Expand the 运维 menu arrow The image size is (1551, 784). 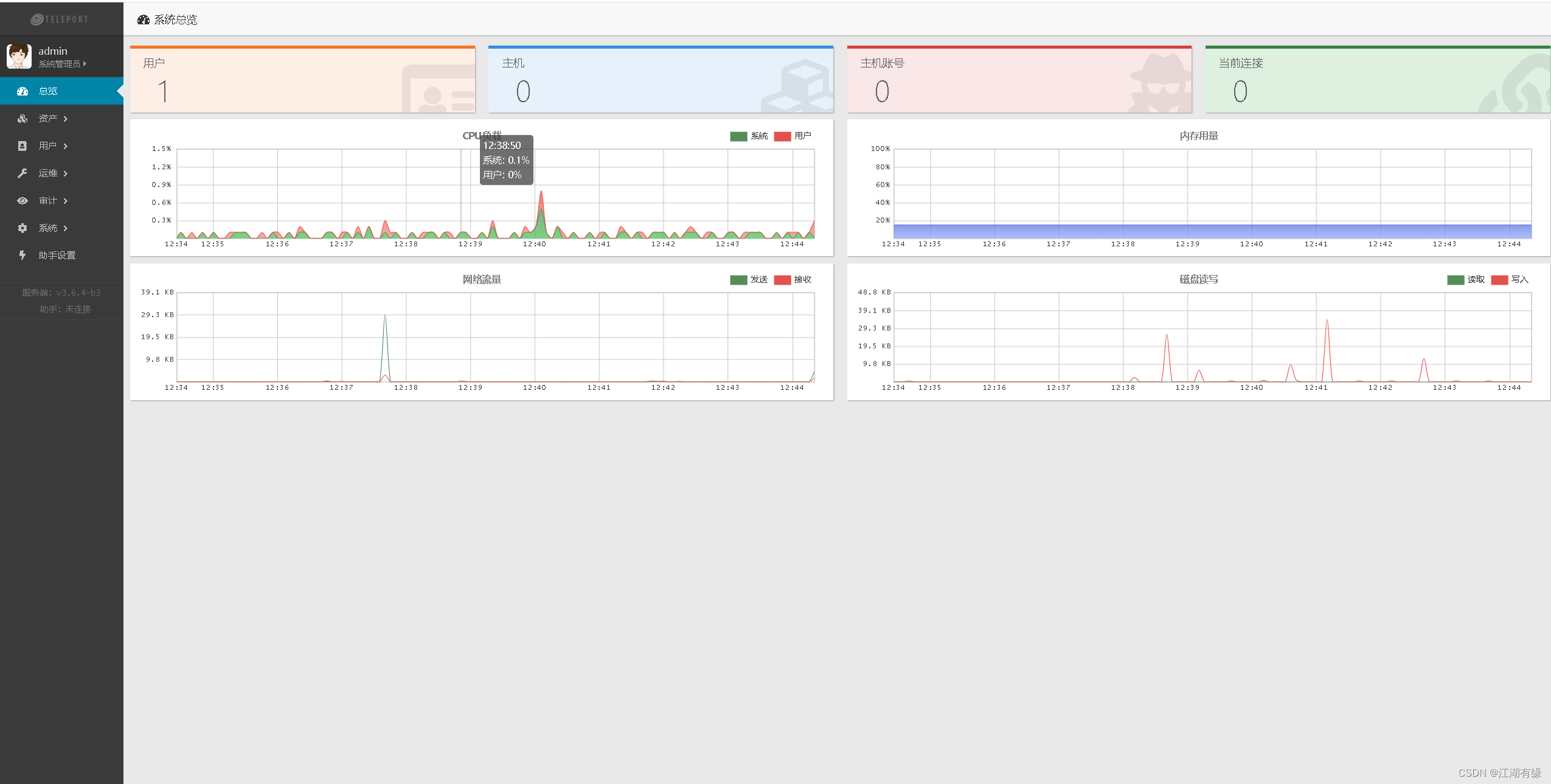pos(66,173)
